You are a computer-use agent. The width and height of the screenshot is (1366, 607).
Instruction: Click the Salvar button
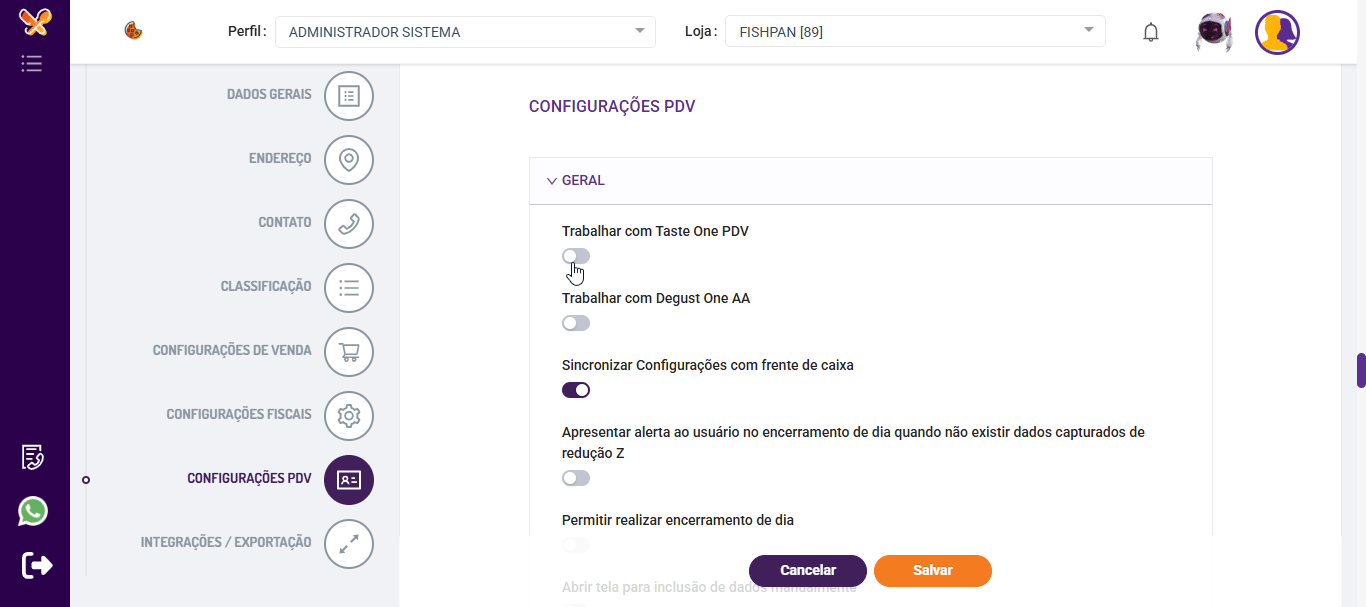pyautogui.click(x=932, y=570)
